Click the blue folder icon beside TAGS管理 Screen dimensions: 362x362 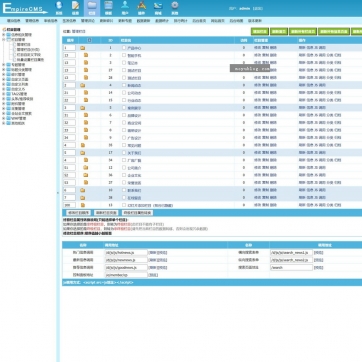[8, 94]
